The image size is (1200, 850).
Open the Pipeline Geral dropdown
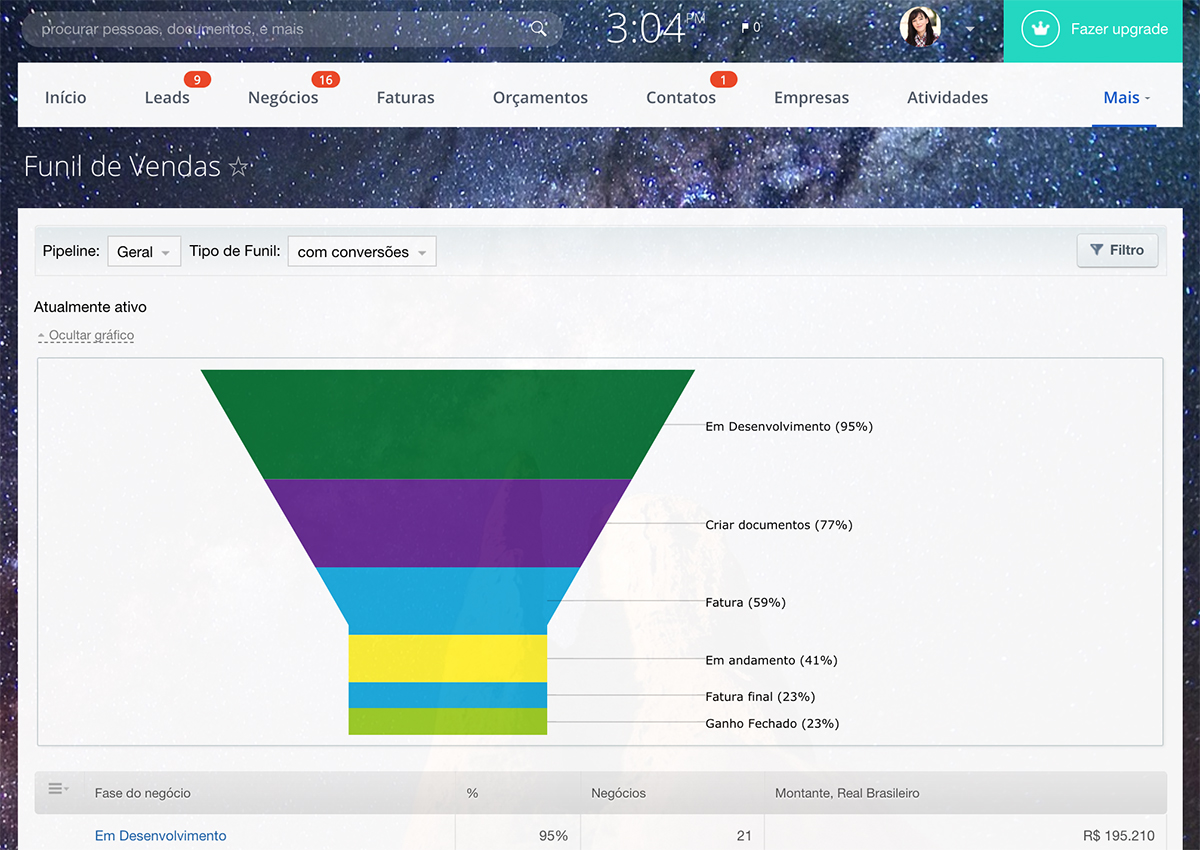(143, 252)
